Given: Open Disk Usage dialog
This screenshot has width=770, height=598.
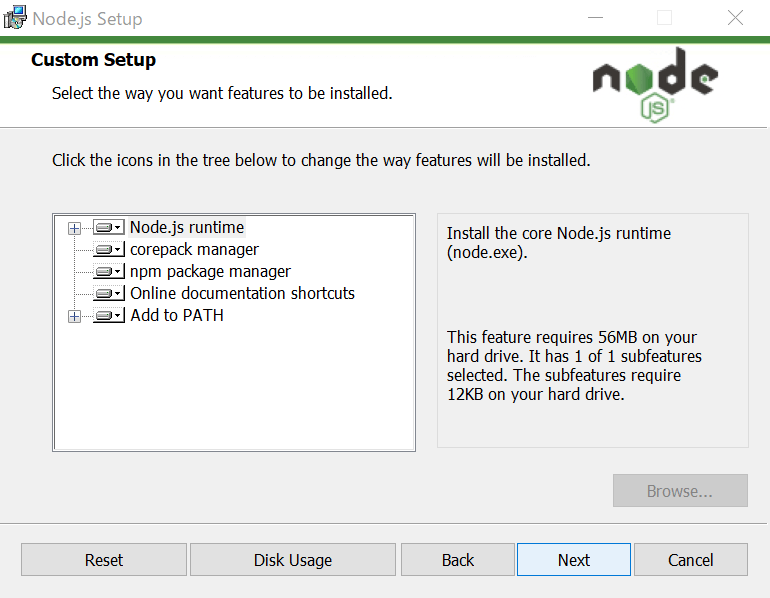Looking at the screenshot, I should (292, 560).
